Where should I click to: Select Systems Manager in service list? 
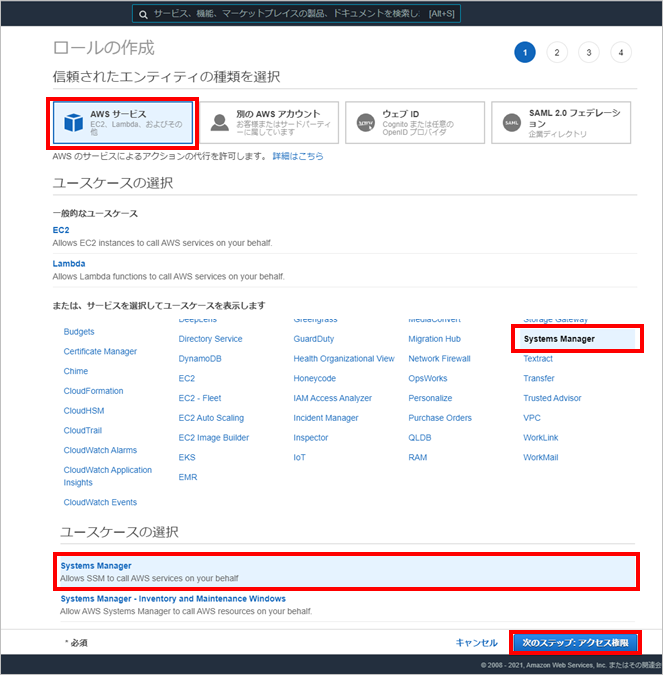[x=577, y=339]
